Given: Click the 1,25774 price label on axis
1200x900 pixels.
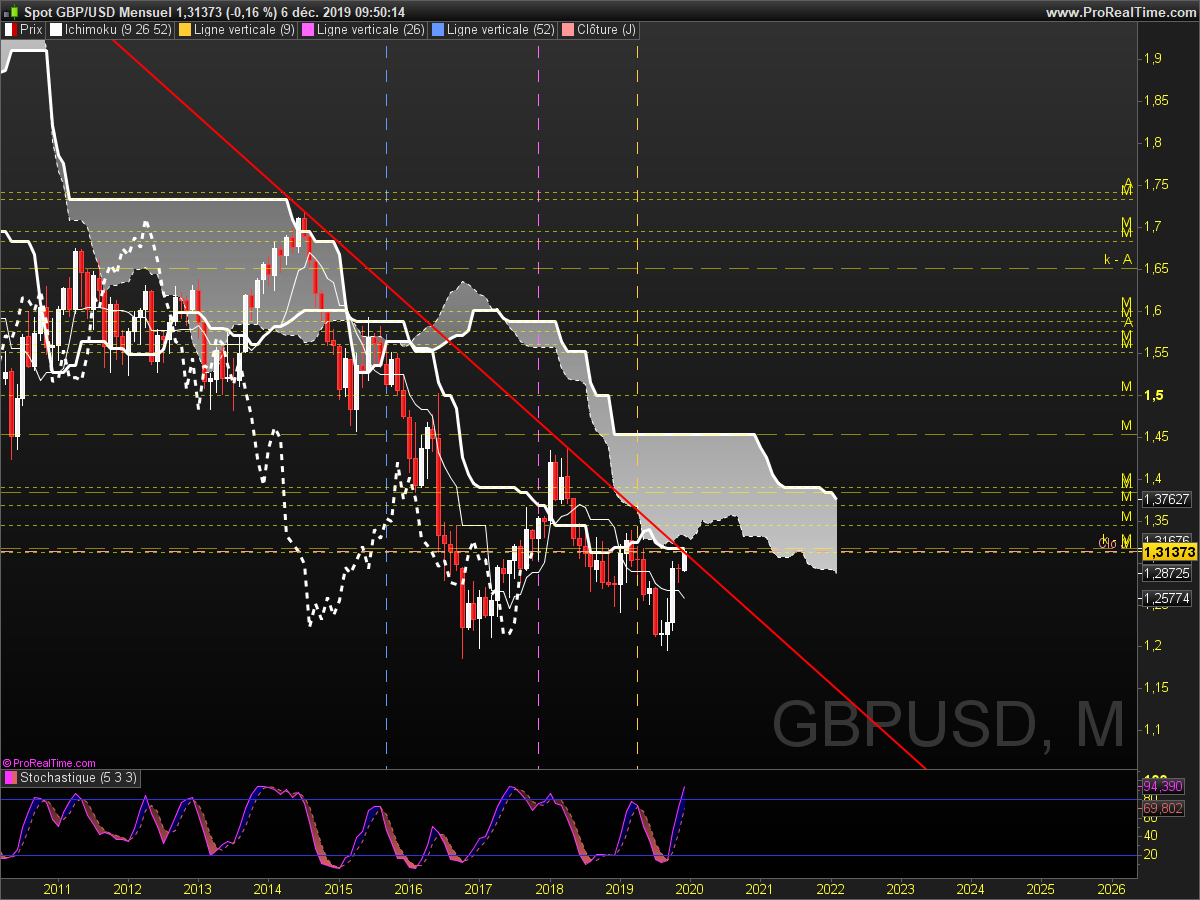Looking at the screenshot, I should point(1166,598).
